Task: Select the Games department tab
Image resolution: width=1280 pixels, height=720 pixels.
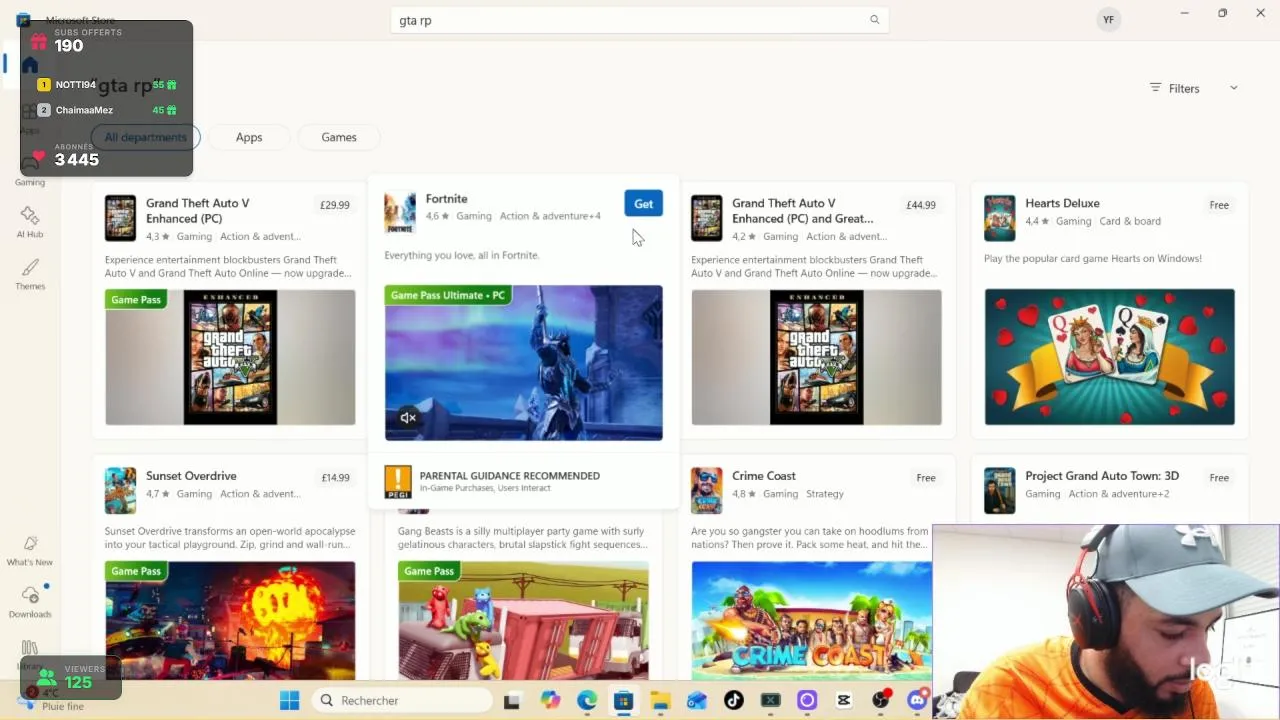Action: tap(339, 137)
